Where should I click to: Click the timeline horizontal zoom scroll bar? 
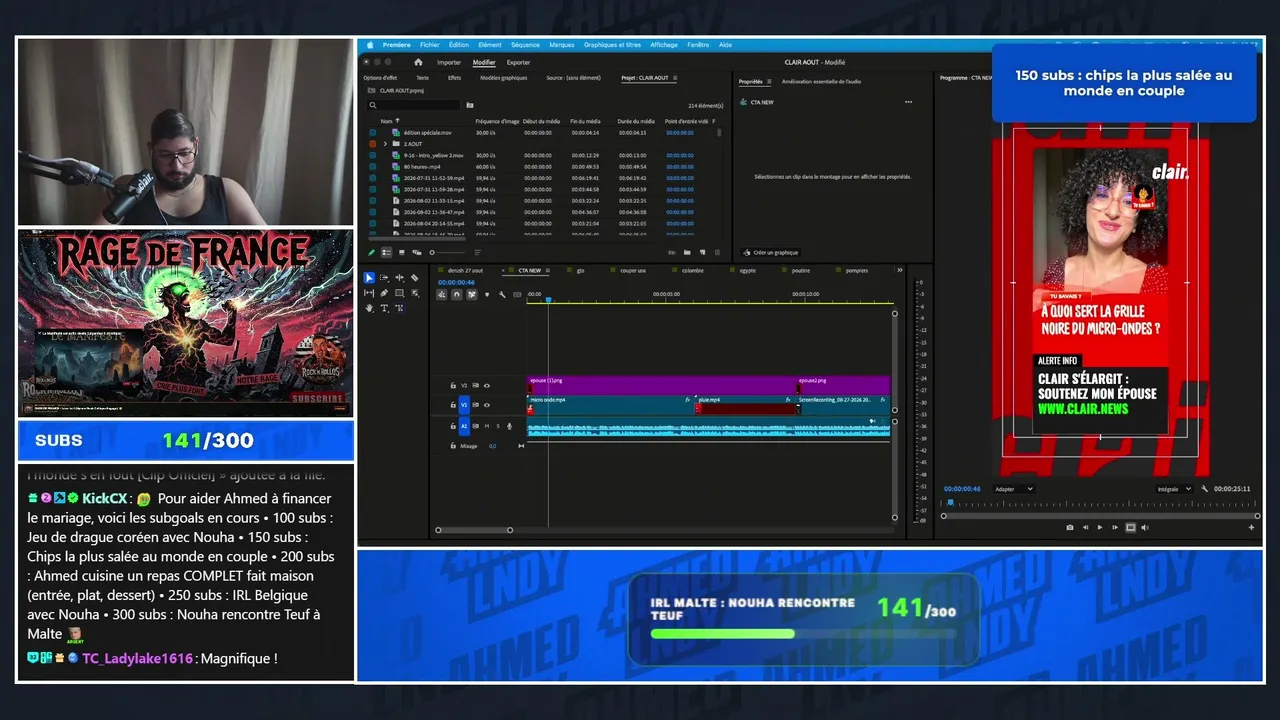click(474, 530)
